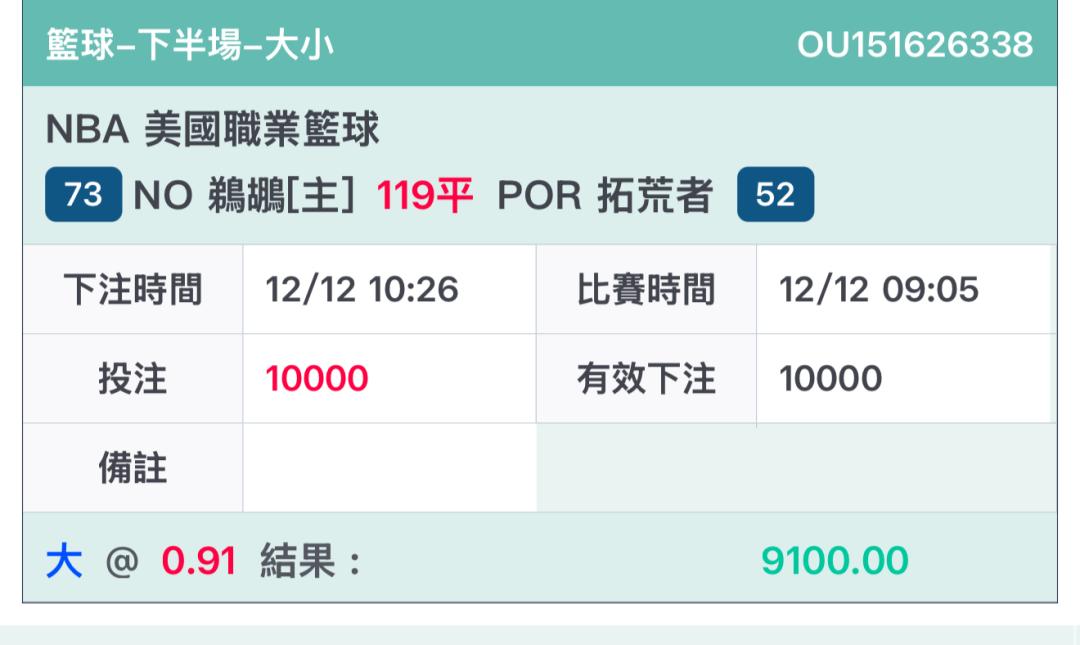Screen dimensions: 1080x645
Task: Tap the NBA 美國職業籃球 league name
Action: (x=213, y=132)
